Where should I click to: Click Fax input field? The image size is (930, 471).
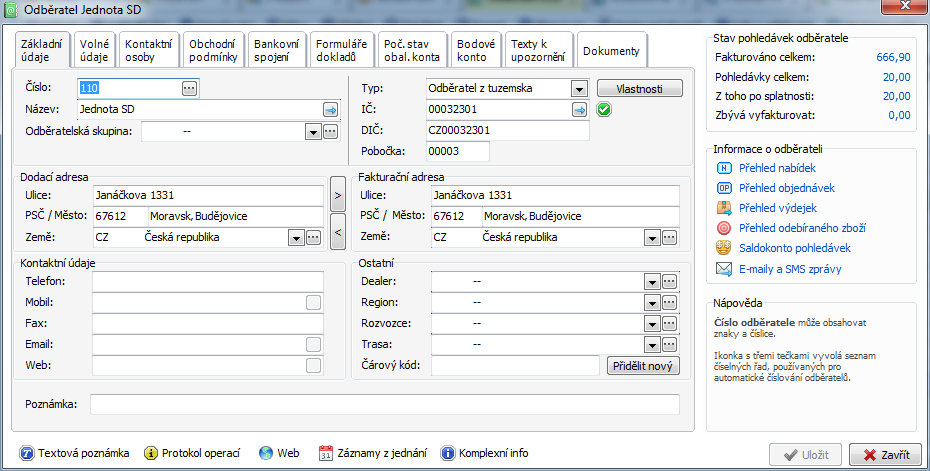click(x=208, y=324)
